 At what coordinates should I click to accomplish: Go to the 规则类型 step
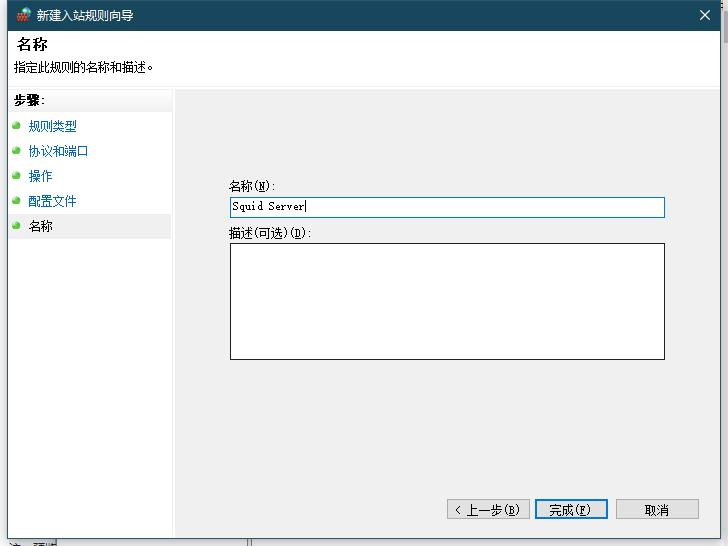point(52,126)
